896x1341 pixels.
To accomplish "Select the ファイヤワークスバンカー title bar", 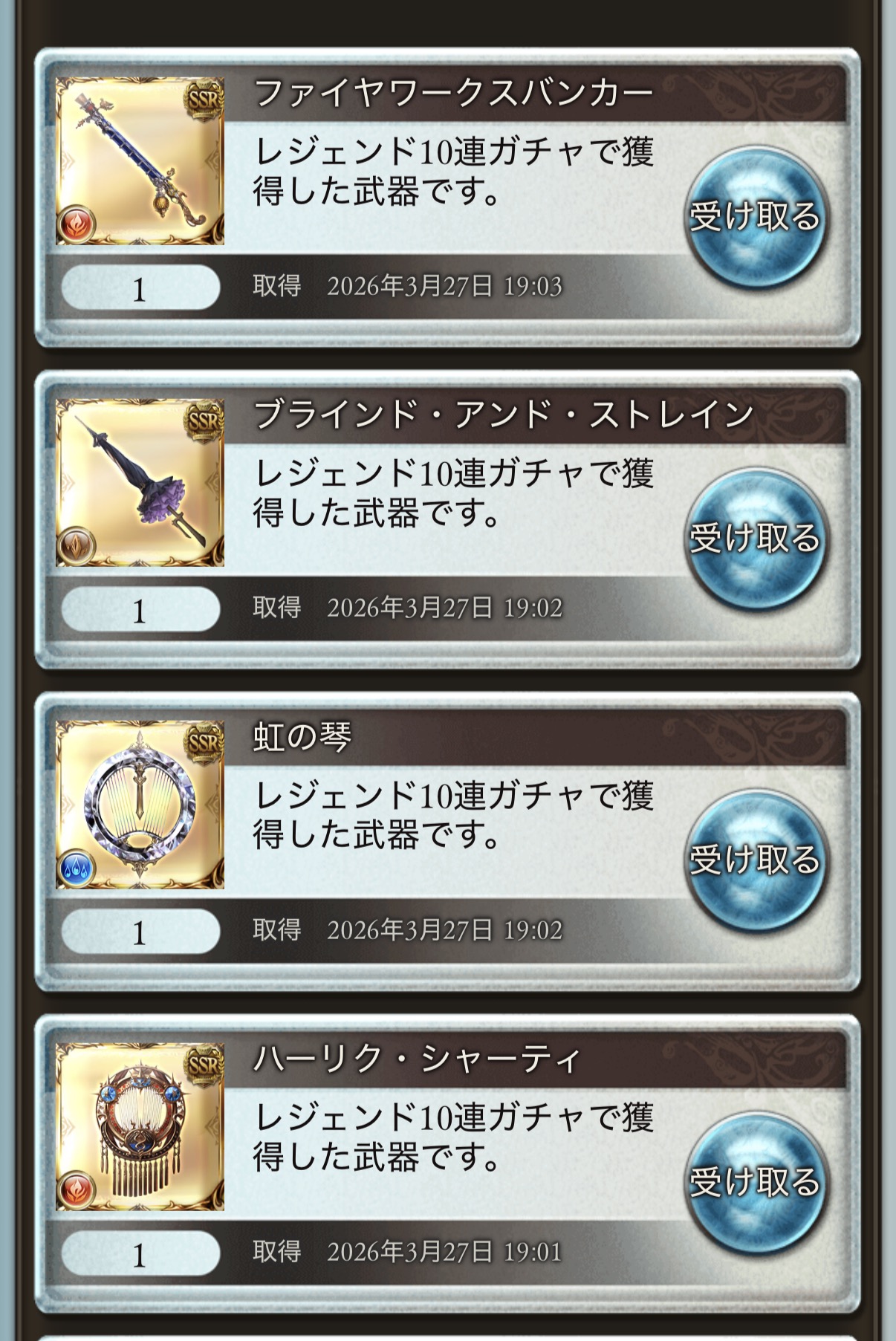I will click(x=535, y=94).
